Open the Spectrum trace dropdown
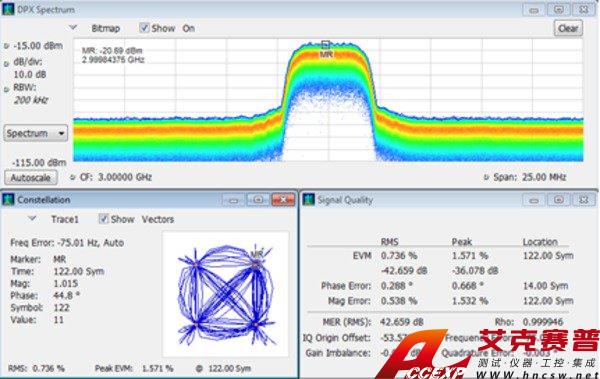Viewport: 600px width, 379px height. (36, 134)
